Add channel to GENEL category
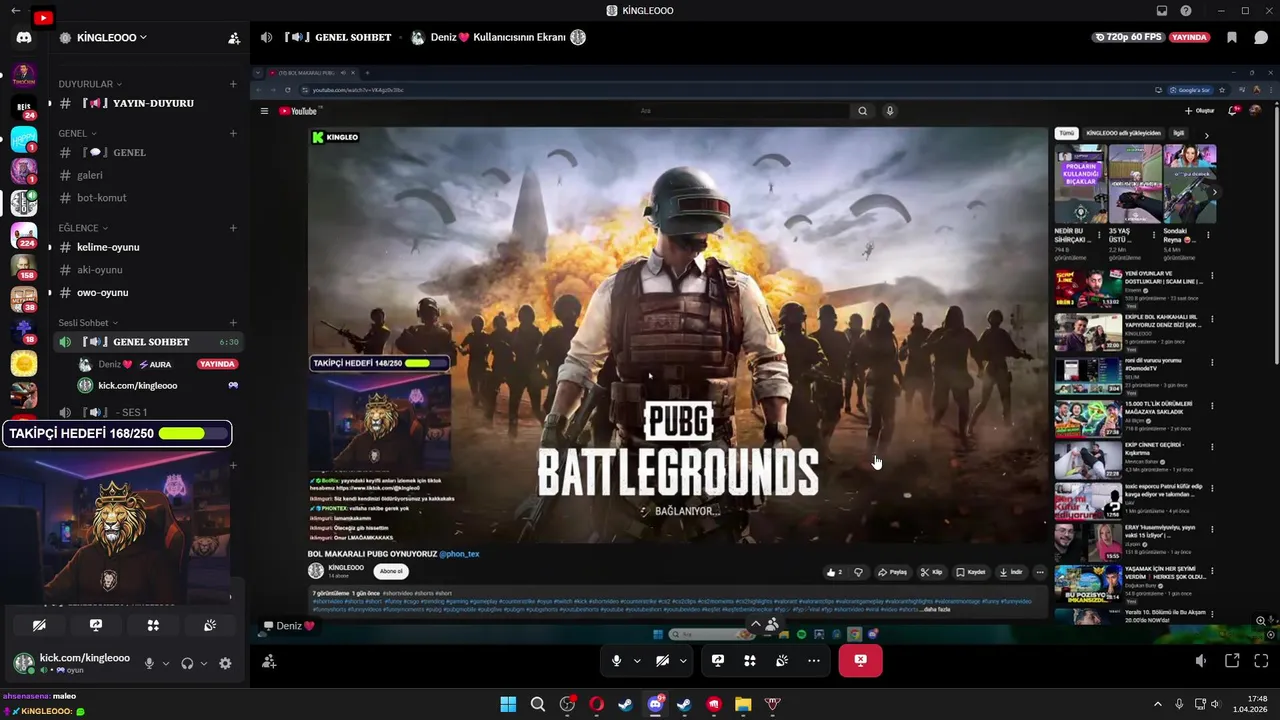This screenshot has height=720, width=1280. tap(233, 133)
